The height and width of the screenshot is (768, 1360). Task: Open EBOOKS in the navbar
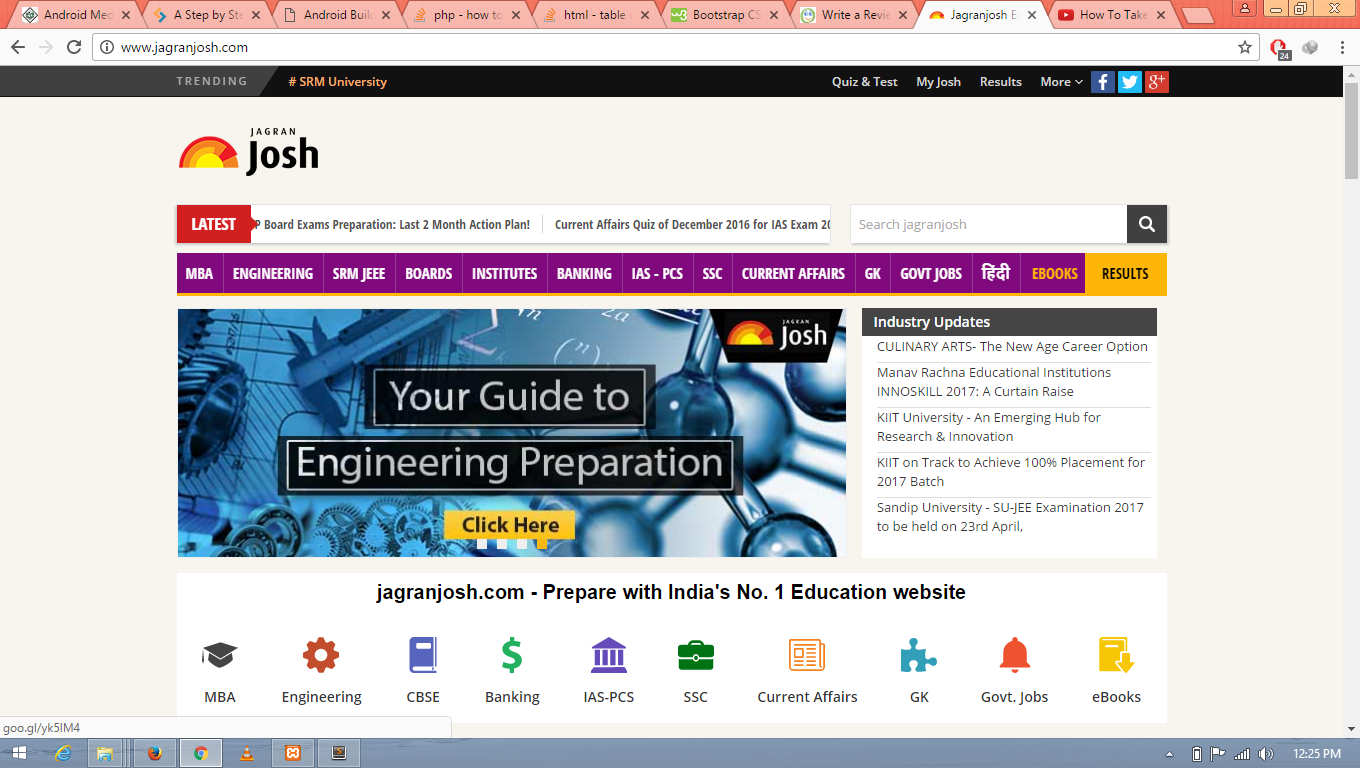point(1055,273)
